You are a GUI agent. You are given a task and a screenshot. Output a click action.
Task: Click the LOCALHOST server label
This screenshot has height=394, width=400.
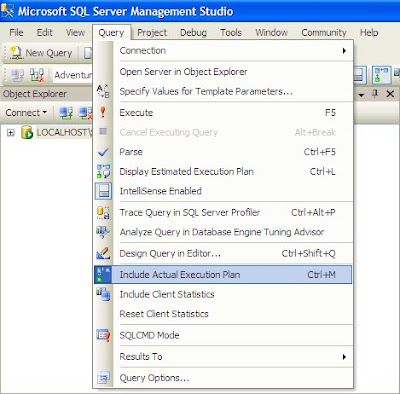(x=64, y=132)
